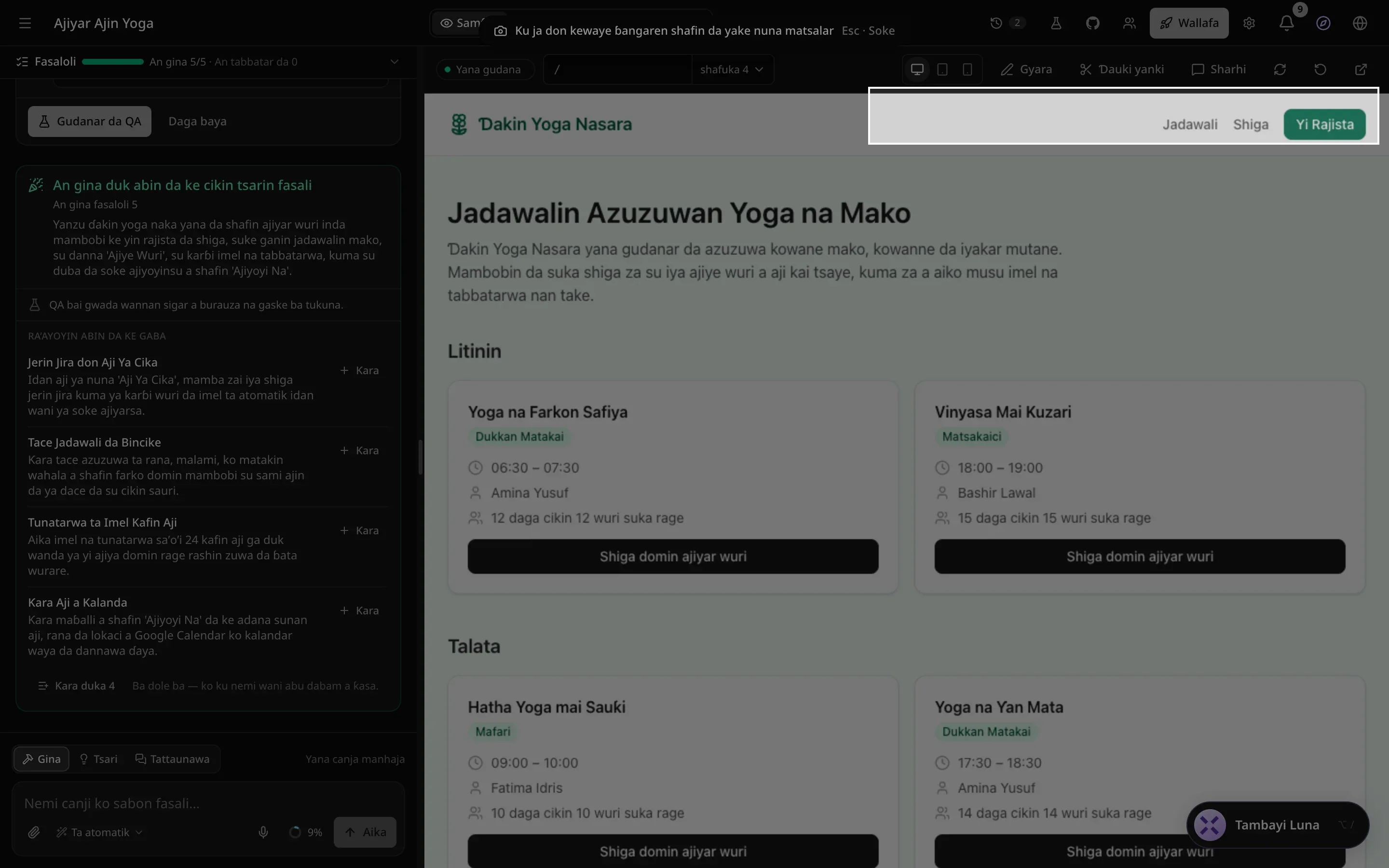
Task: Click Jadawali nav link
Action: (x=1190, y=124)
